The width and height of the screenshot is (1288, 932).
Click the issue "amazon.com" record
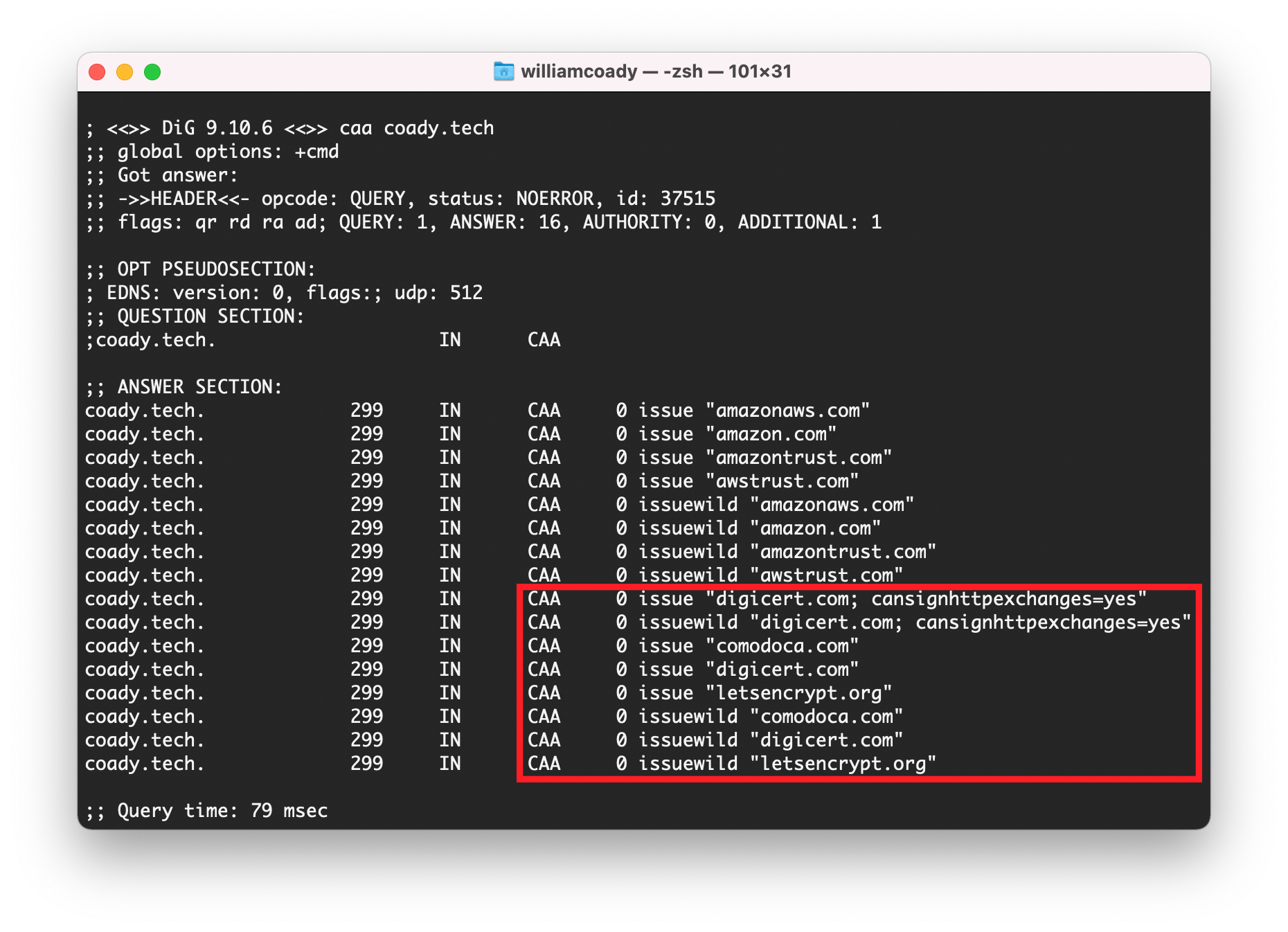tap(460, 434)
